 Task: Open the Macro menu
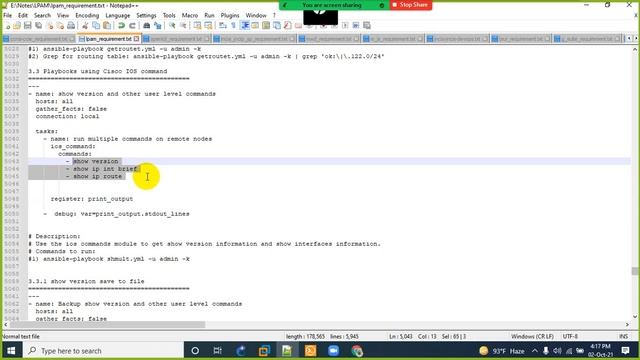tap(190, 16)
